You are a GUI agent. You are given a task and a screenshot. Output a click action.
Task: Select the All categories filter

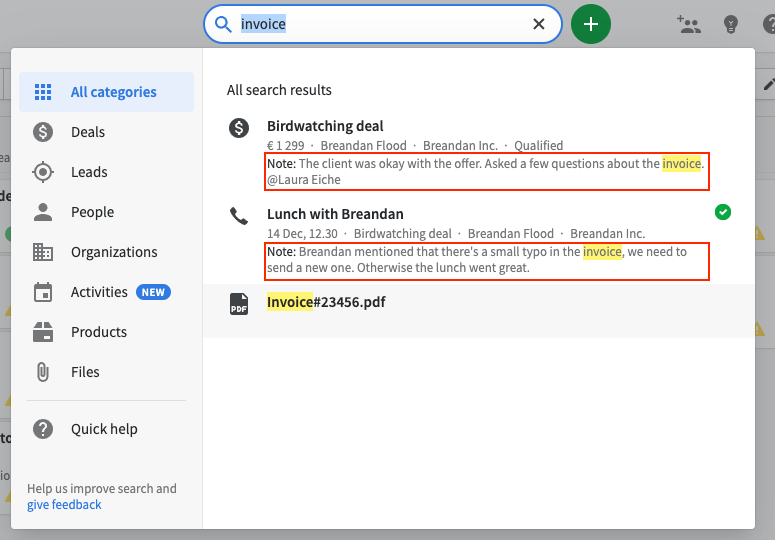(106, 92)
